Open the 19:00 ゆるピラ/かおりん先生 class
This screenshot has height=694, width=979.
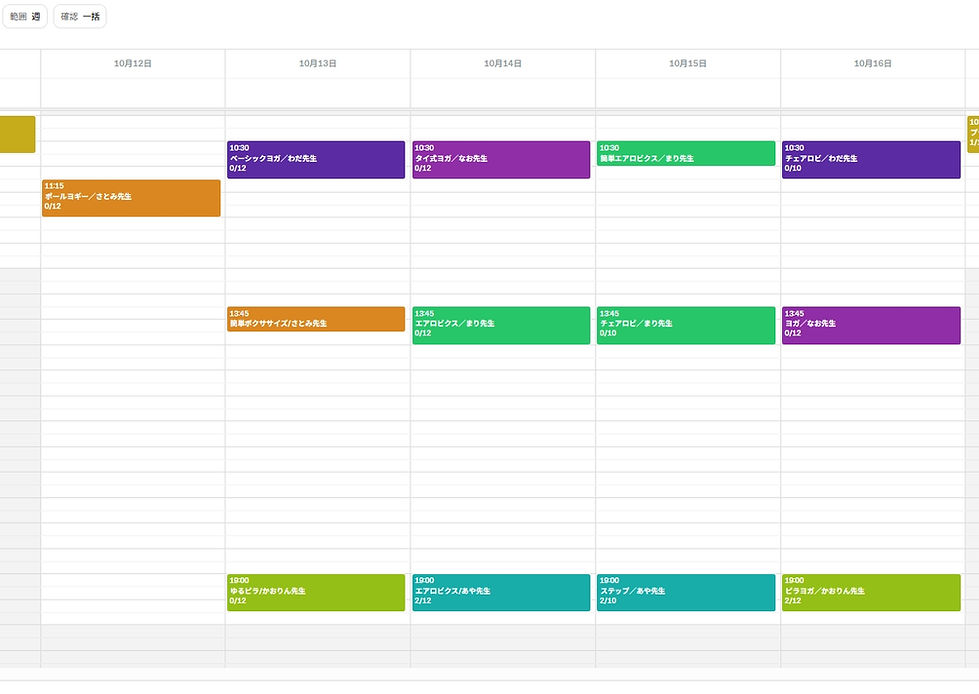(x=316, y=593)
